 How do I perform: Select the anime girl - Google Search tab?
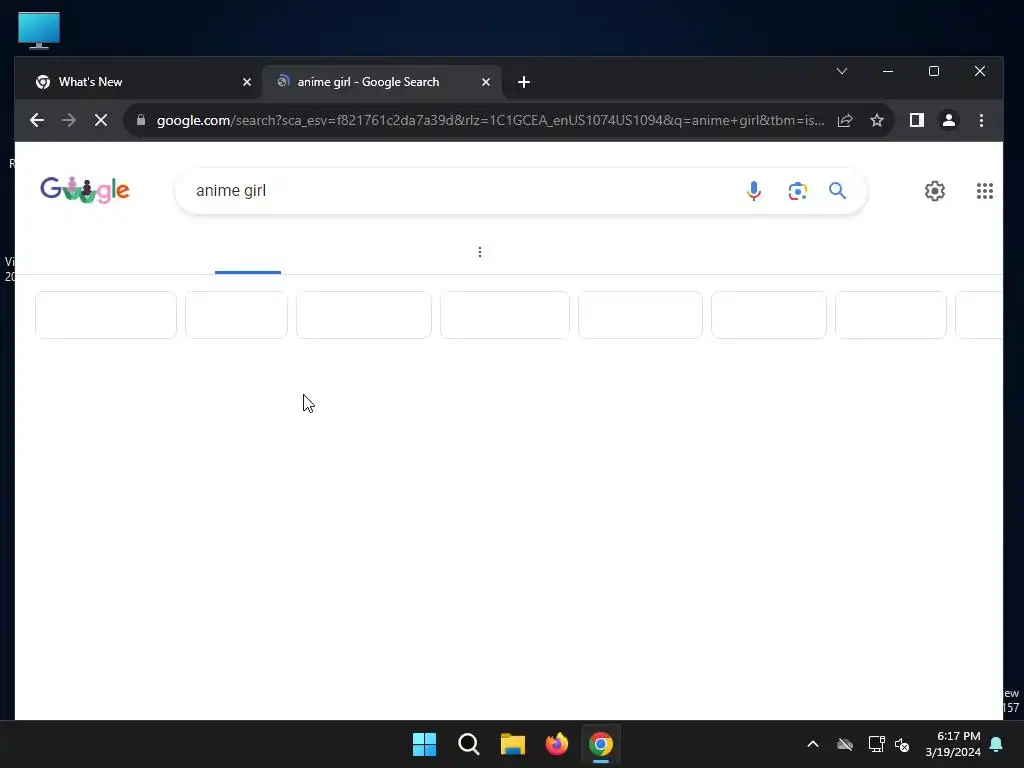pos(381,82)
